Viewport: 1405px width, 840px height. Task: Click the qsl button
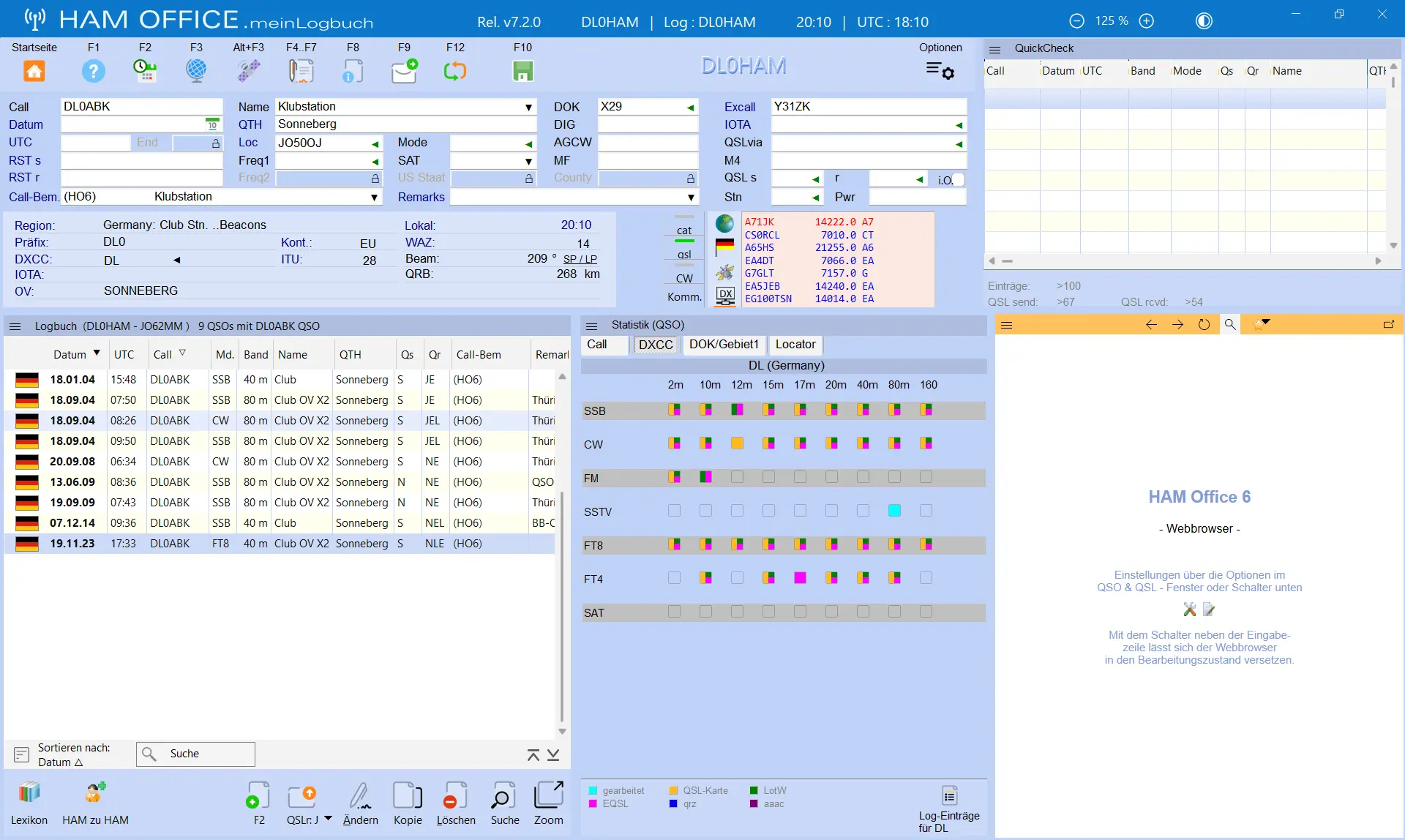(684, 255)
